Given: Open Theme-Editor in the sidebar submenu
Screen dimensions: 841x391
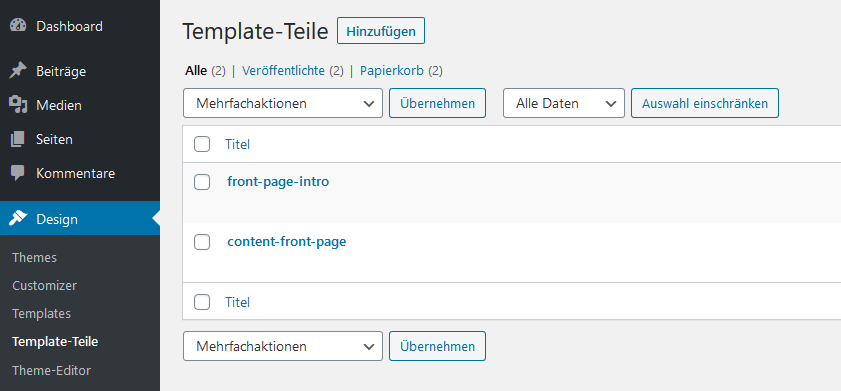Looking at the screenshot, I should pos(51,371).
